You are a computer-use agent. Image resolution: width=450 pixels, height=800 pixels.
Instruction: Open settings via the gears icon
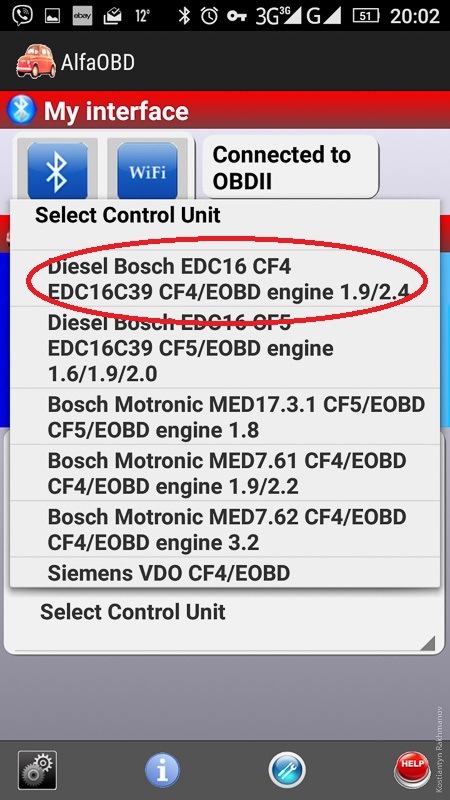pos(37,770)
